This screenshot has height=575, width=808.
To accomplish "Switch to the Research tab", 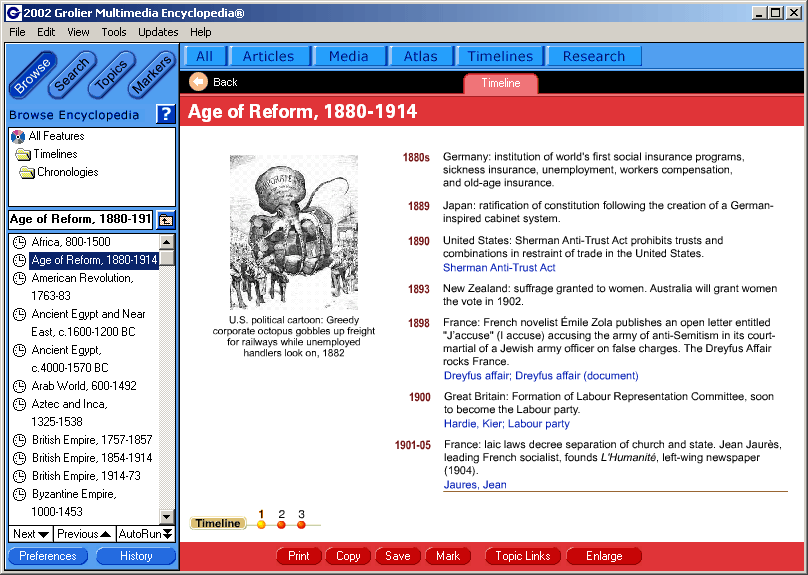I will coord(594,56).
